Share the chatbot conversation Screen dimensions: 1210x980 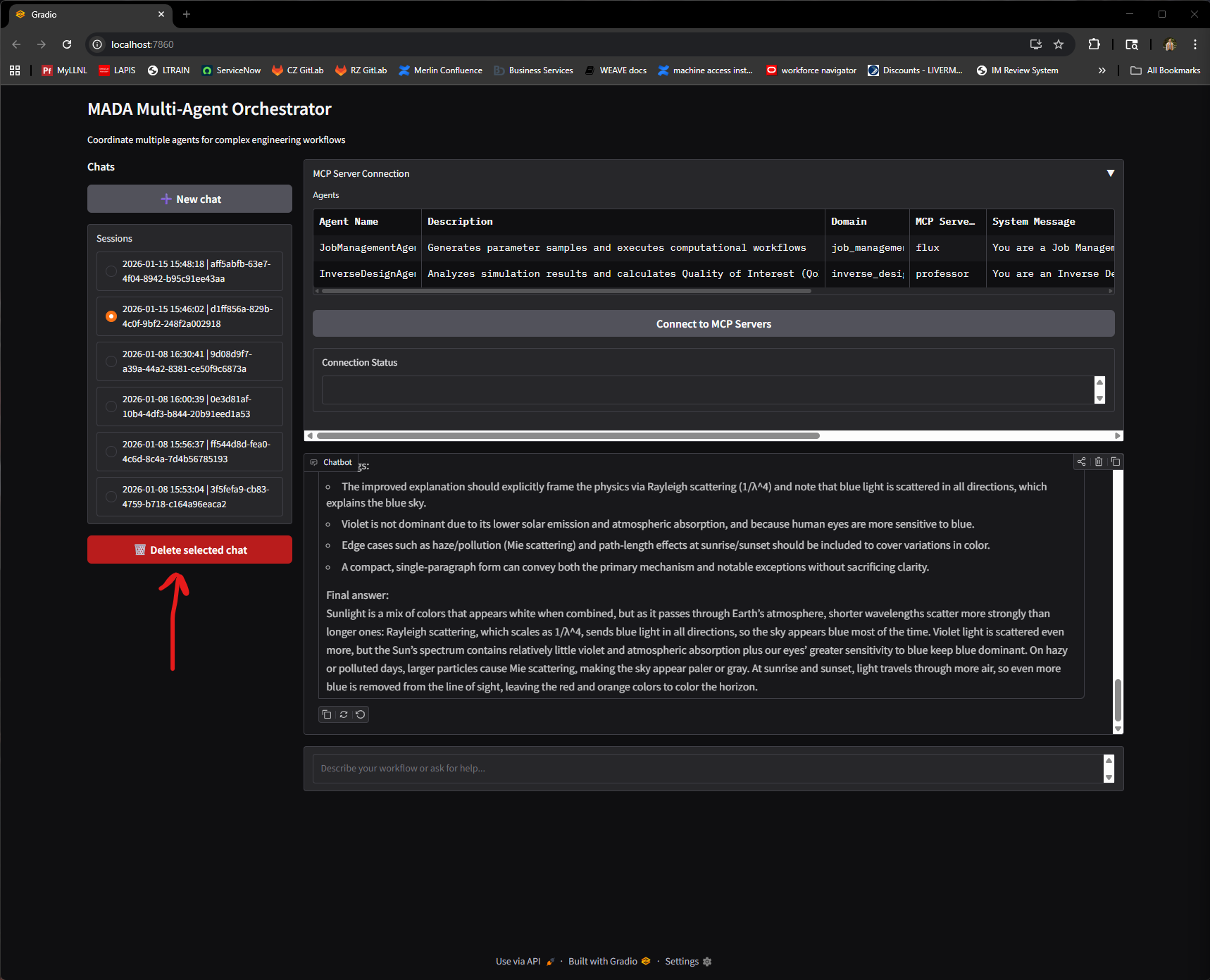pos(1081,461)
